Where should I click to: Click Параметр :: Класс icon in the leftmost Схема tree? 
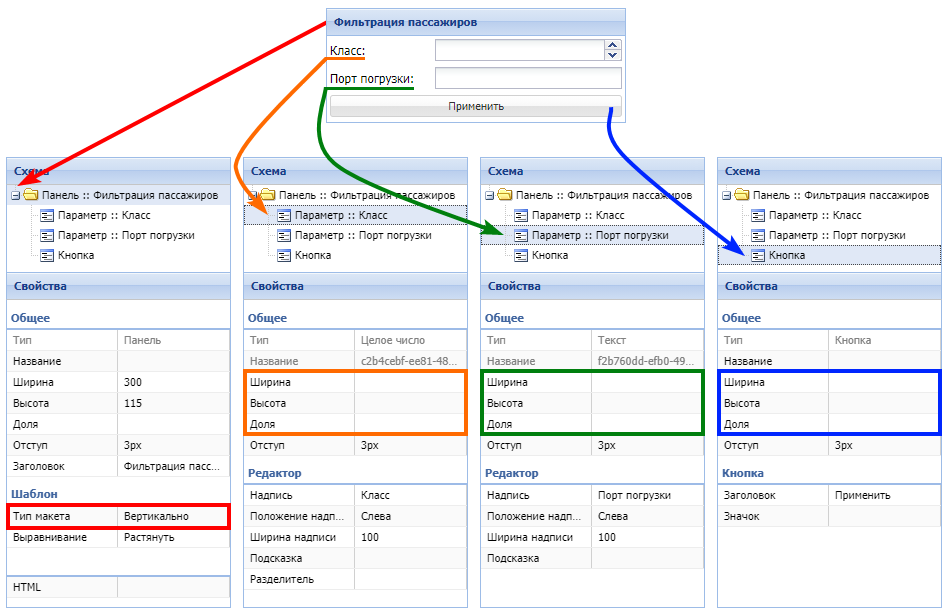[x=47, y=215]
